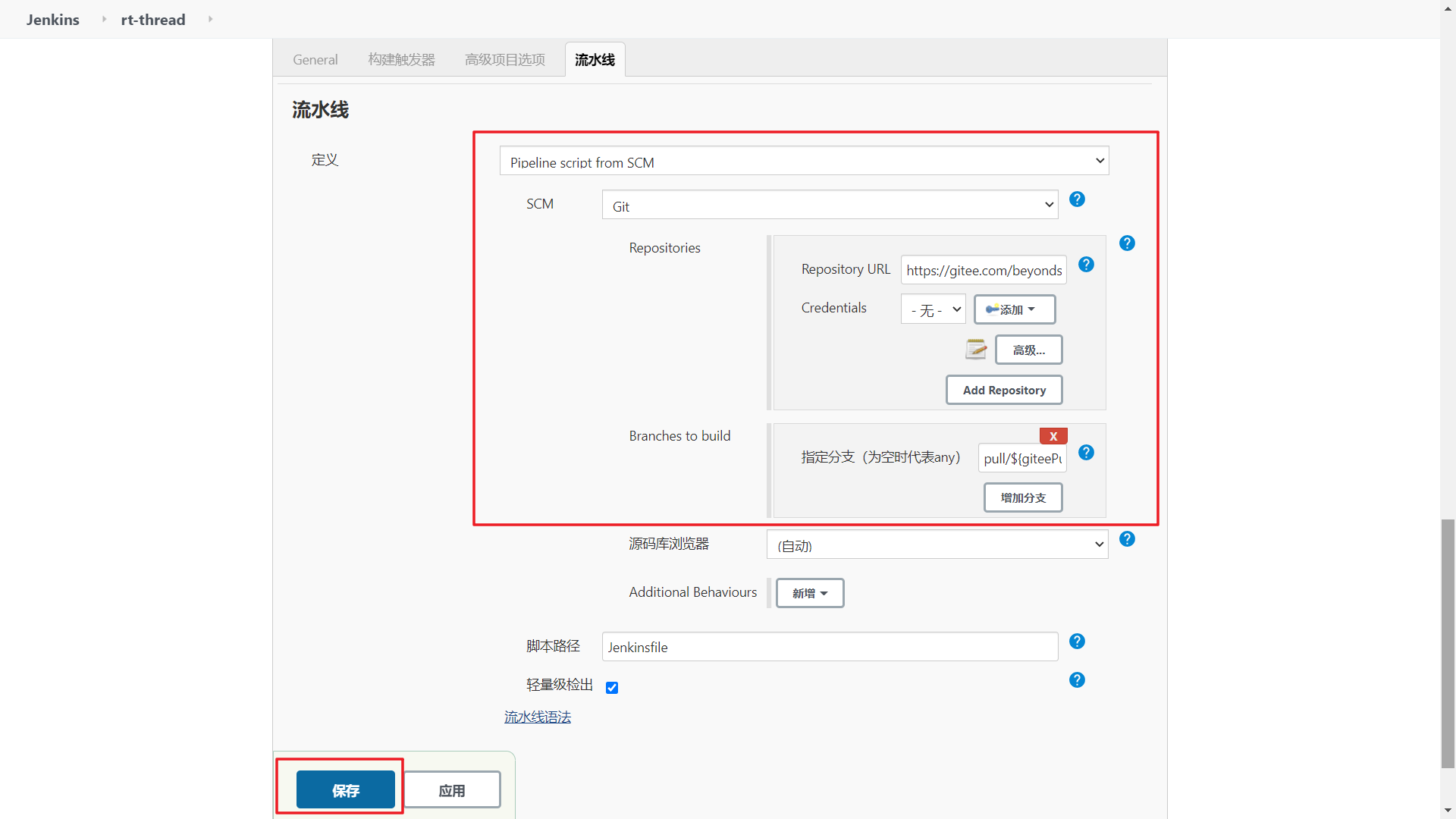The width and height of the screenshot is (1456, 819).
Task: Open help for Repositories section
Action: (x=1127, y=243)
